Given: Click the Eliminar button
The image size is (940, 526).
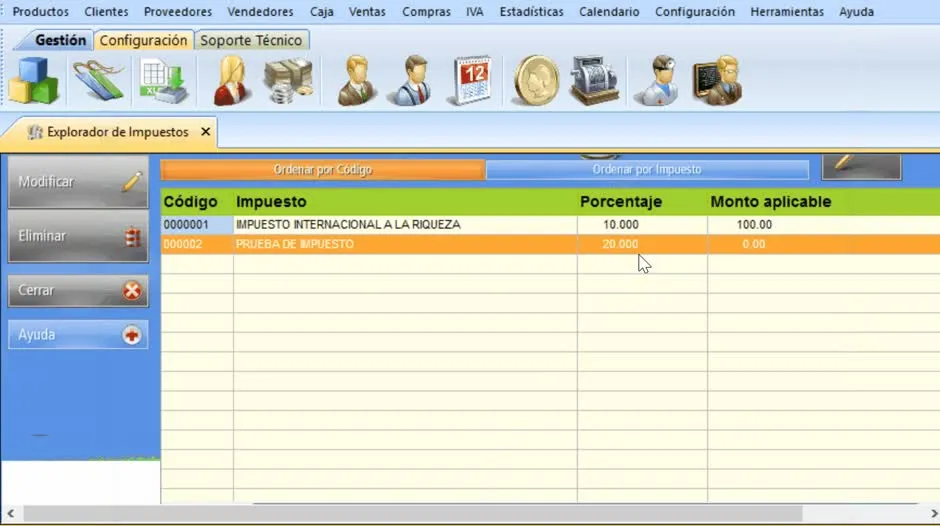Looking at the screenshot, I should point(78,236).
